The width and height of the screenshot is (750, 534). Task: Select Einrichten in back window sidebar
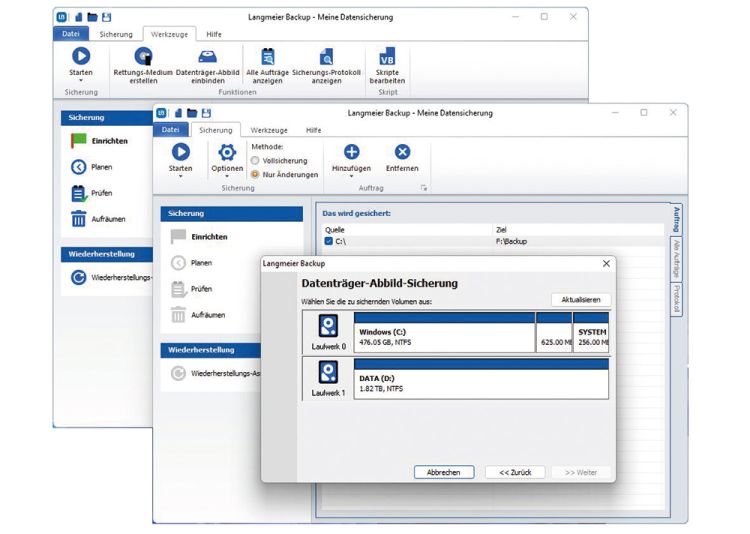point(99,141)
